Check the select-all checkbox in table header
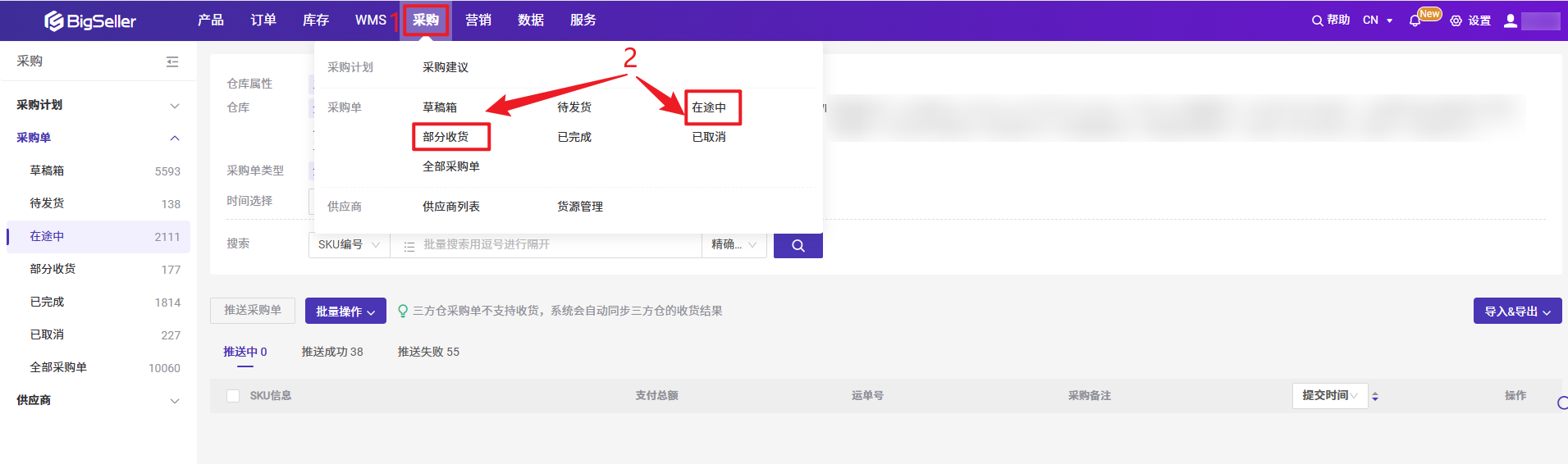The image size is (1568, 464). click(233, 396)
